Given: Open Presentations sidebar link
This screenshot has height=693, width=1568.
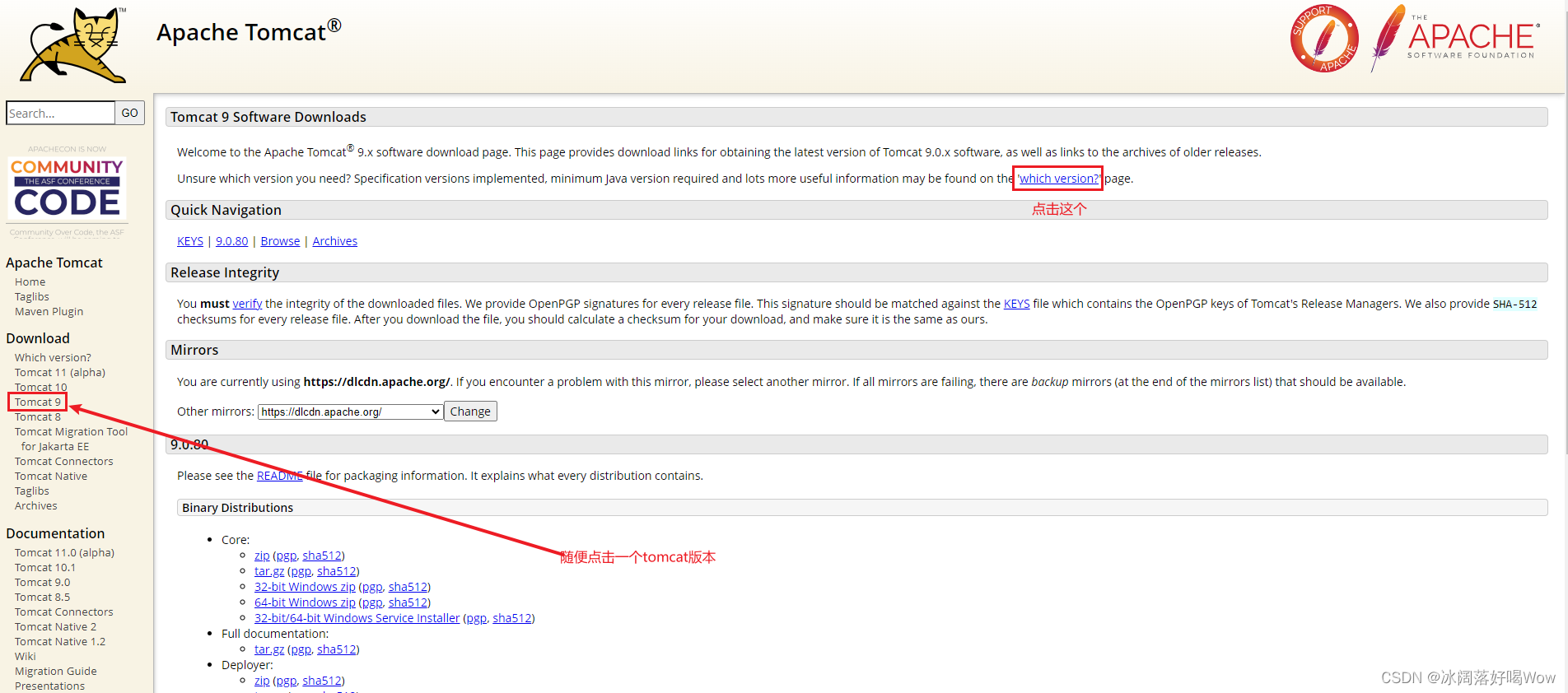Looking at the screenshot, I should coord(49,686).
